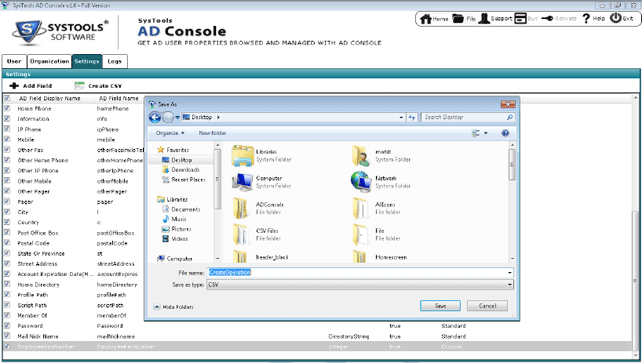Switch to the Settings tab
The width and height of the screenshot is (642, 363).
(x=87, y=61)
